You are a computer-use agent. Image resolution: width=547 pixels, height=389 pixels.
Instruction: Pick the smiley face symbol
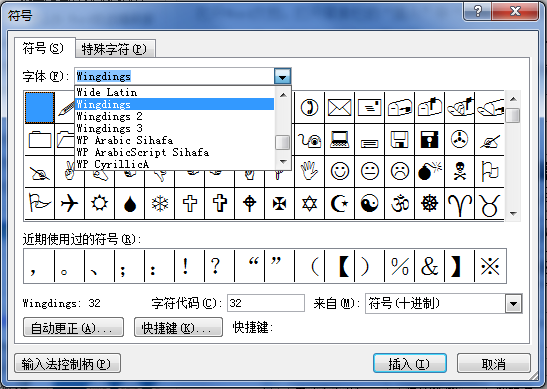click(339, 171)
